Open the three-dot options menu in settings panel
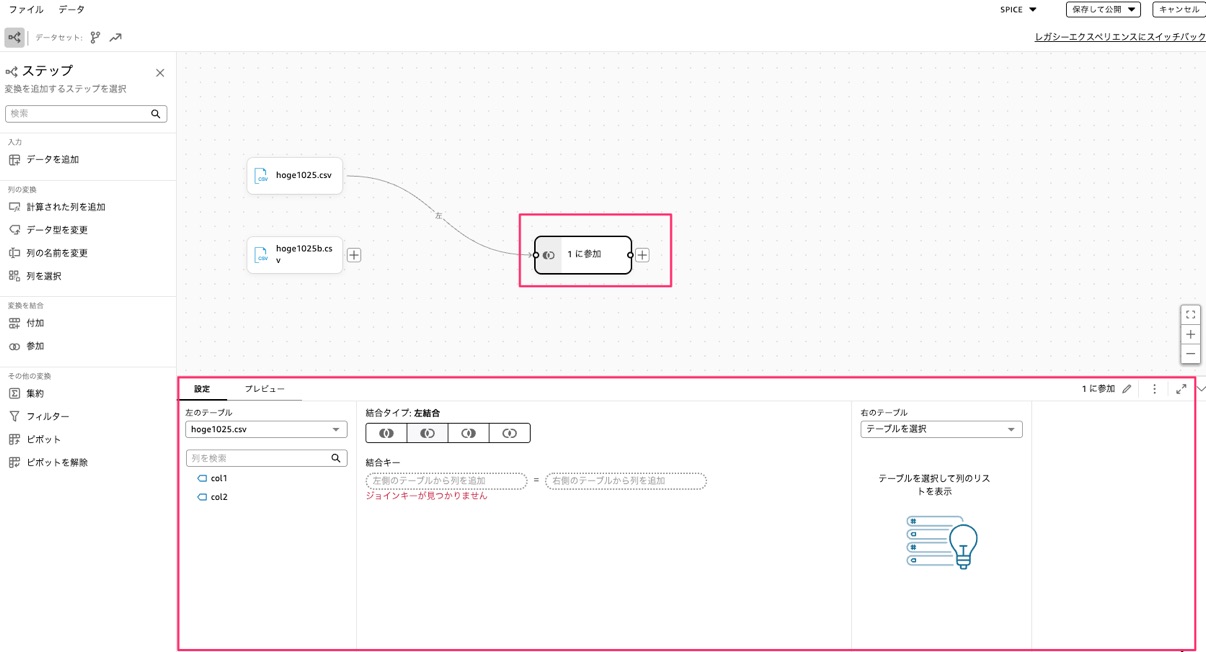Image resolution: width=1206 pixels, height=652 pixels. 1154,389
